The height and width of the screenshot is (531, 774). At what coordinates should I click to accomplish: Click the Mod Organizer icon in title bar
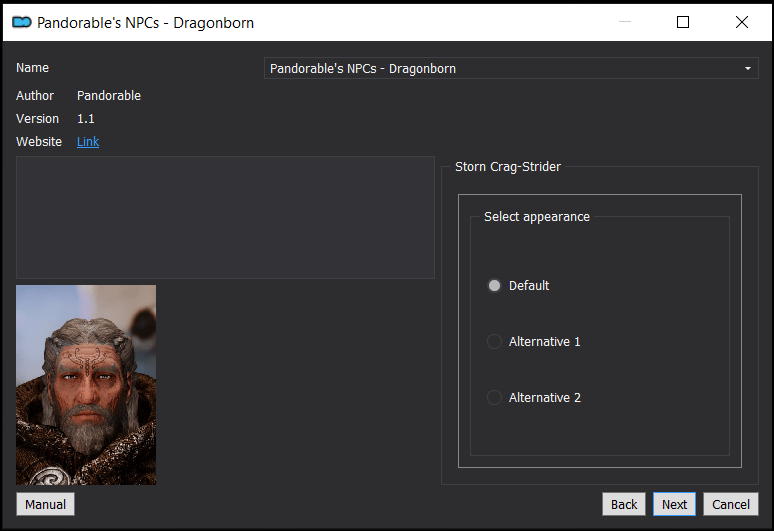click(x=22, y=22)
